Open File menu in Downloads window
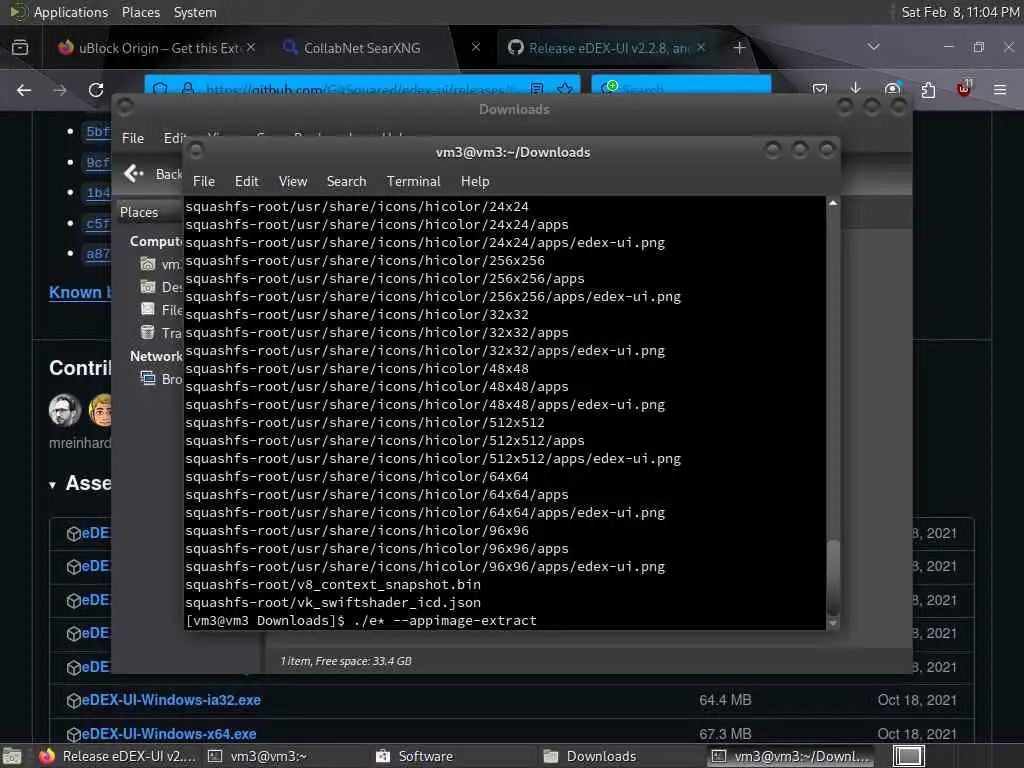 [133, 138]
